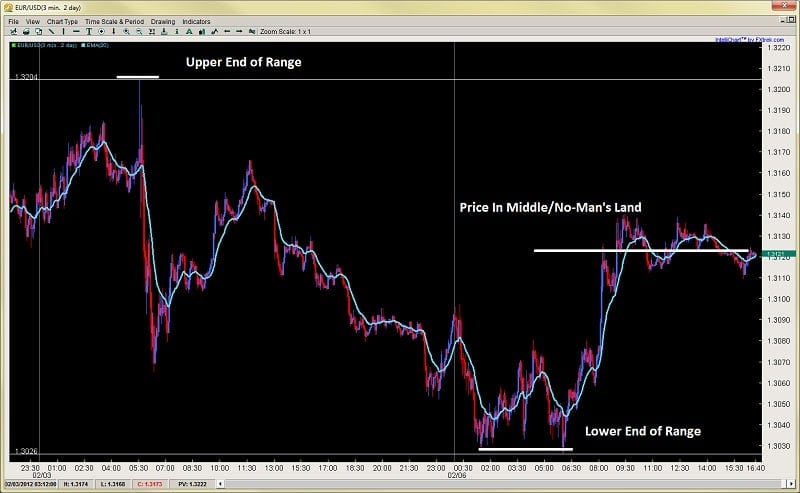
Task: Click the right arrow toolbar icon
Action: pyautogui.click(x=239, y=32)
